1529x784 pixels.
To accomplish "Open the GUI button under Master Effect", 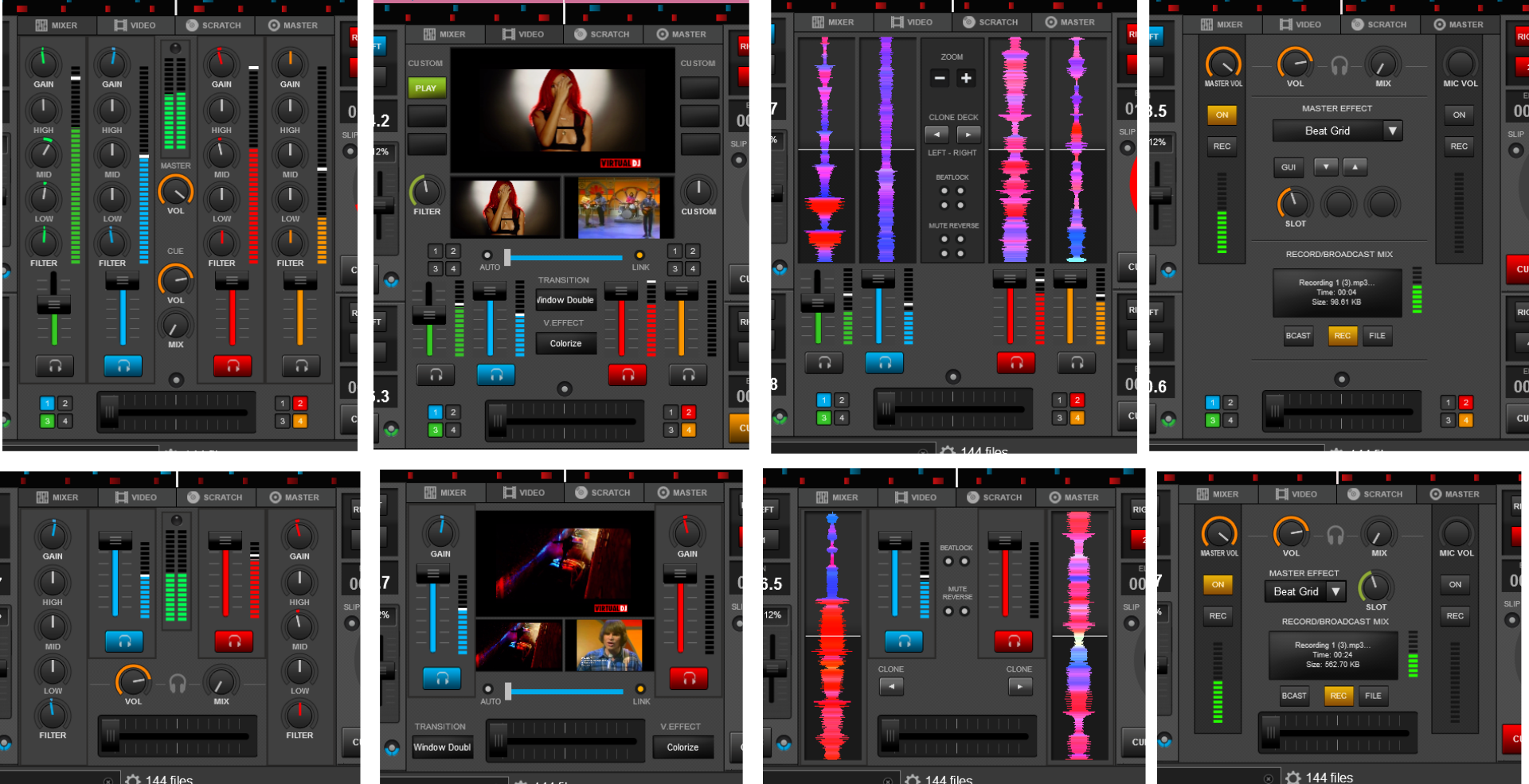I will click(1289, 167).
